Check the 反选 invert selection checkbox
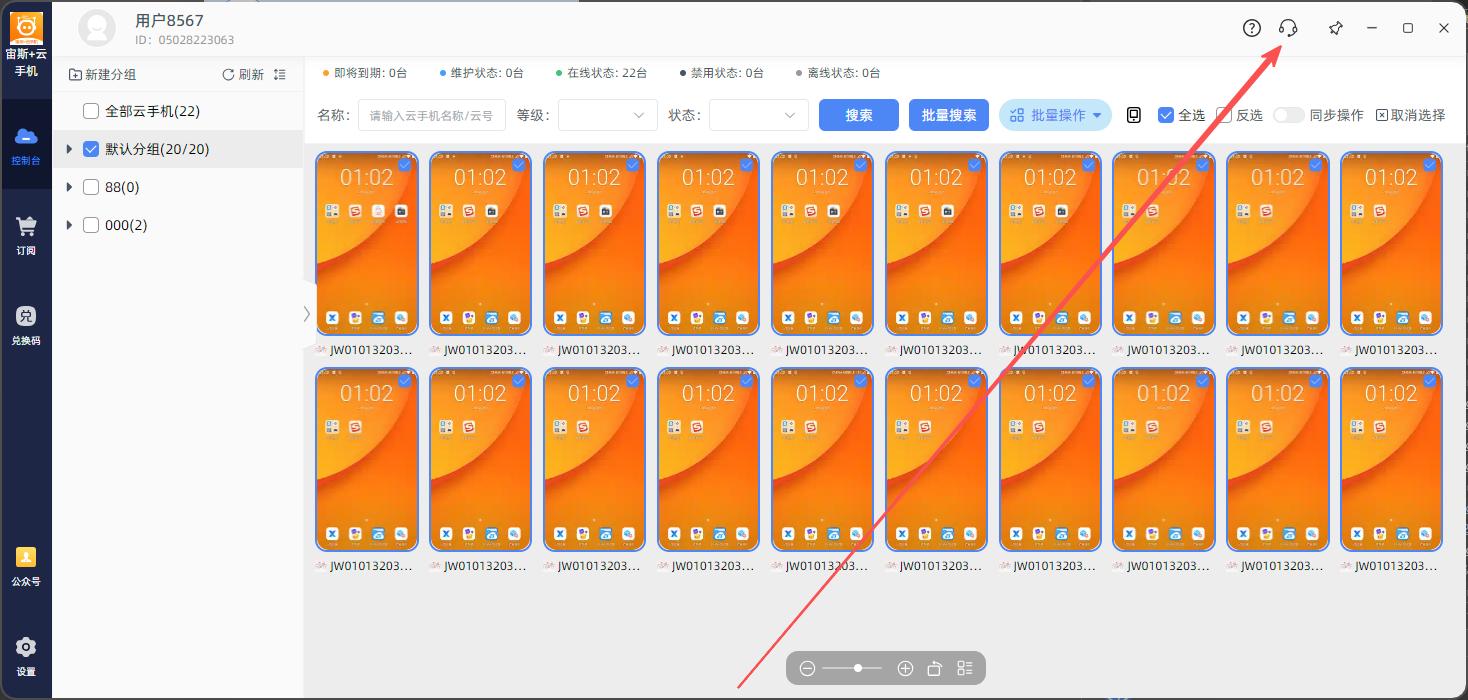 point(1224,115)
